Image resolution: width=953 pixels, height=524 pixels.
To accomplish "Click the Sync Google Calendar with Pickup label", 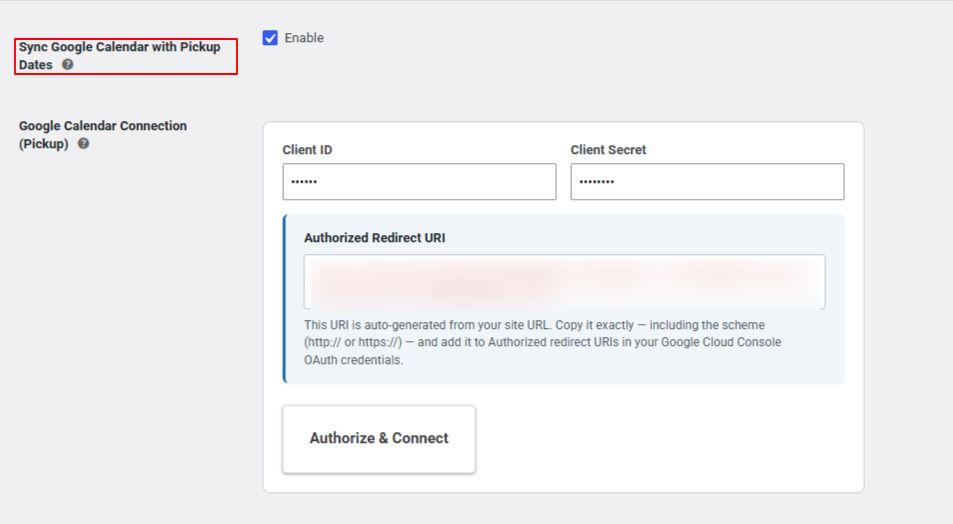I will pos(120,47).
